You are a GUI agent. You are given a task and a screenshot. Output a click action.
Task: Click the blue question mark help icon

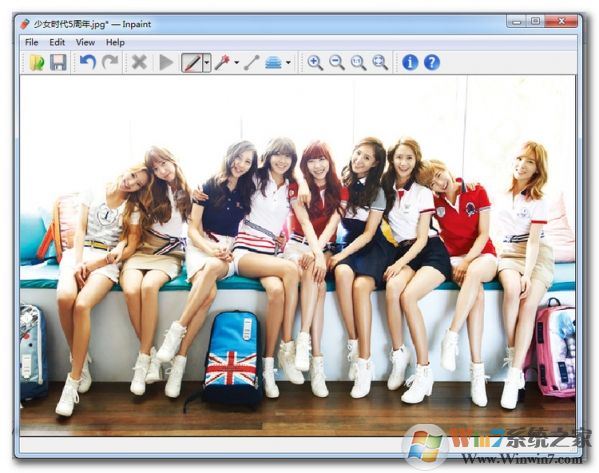coord(432,62)
